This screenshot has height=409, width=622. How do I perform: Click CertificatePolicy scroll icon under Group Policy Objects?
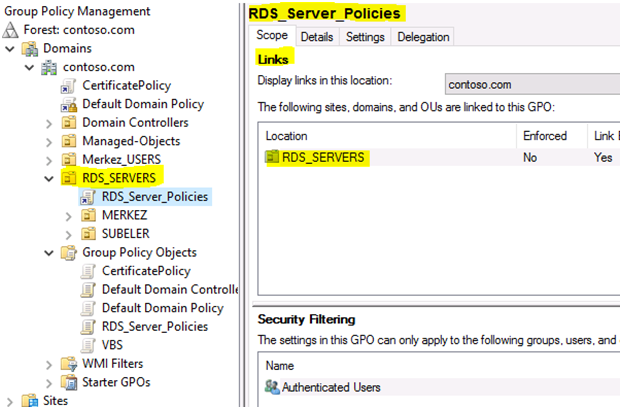click(x=88, y=271)
